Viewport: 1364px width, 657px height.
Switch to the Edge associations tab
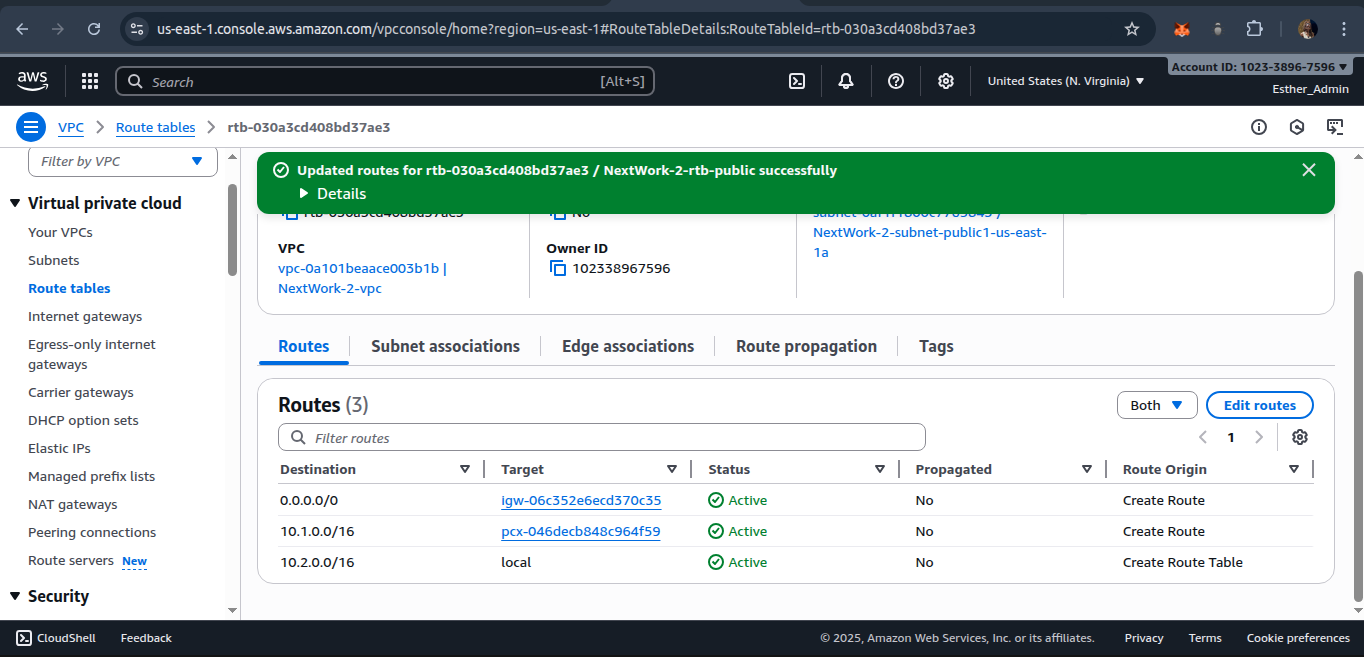tap(628, 346)
